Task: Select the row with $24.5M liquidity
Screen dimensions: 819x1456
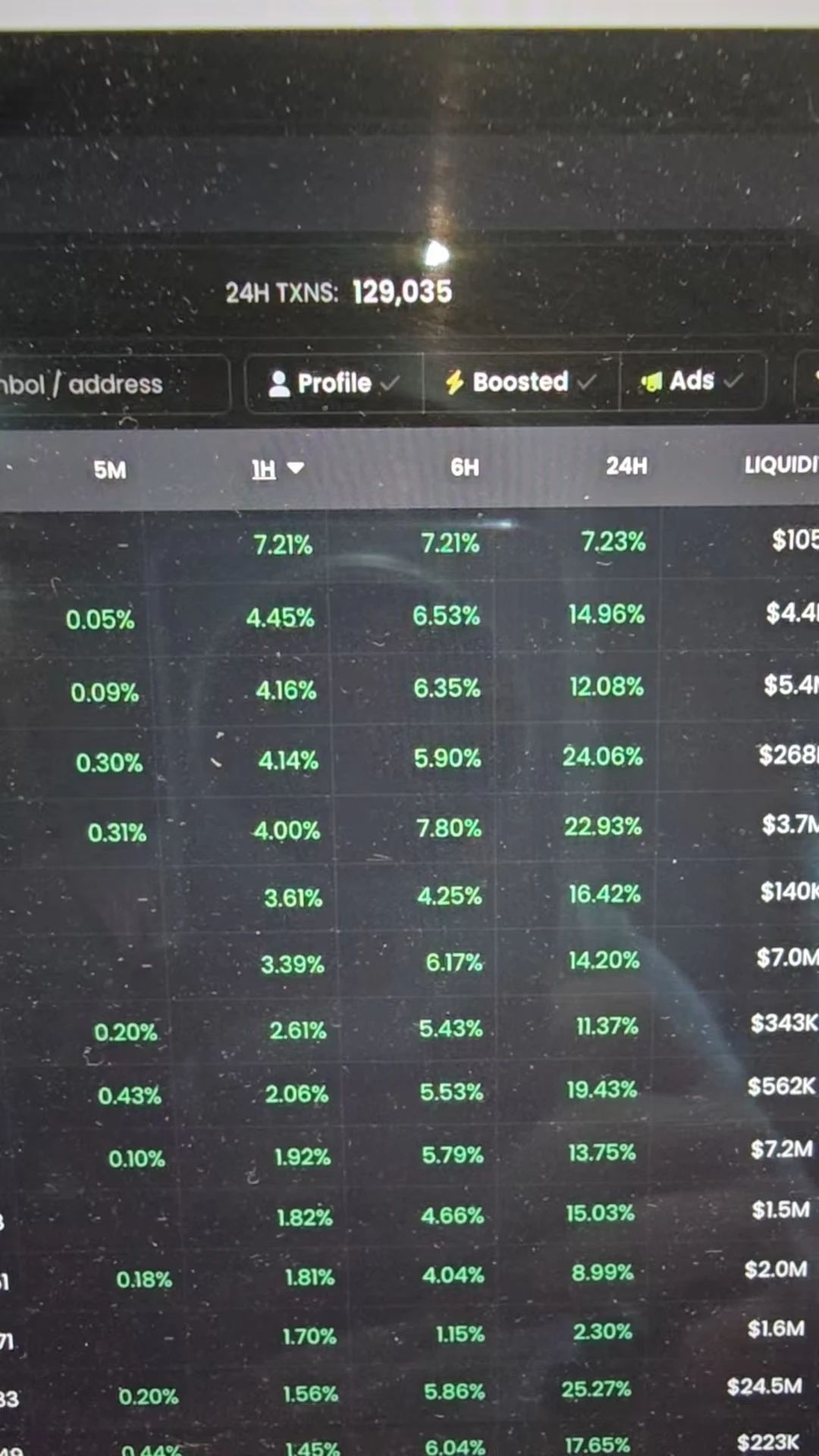Action: (409, 1391)
